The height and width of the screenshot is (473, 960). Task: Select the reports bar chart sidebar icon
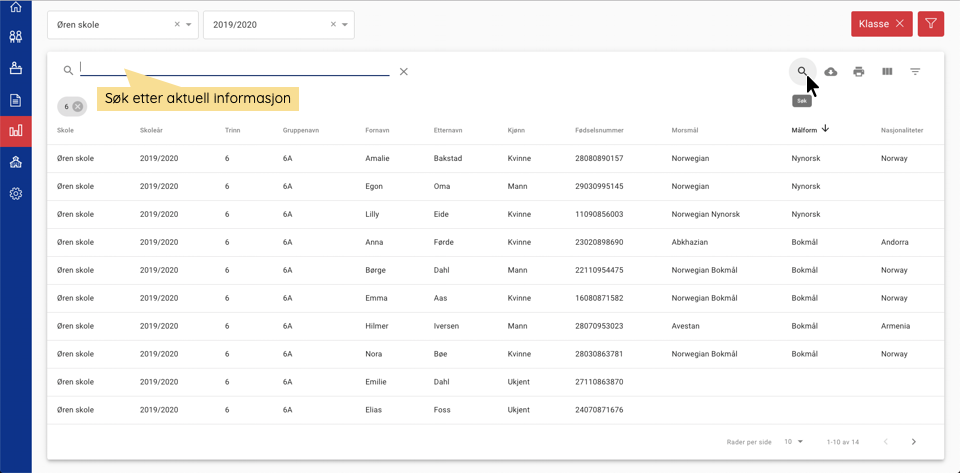click(x=16, y=131)
